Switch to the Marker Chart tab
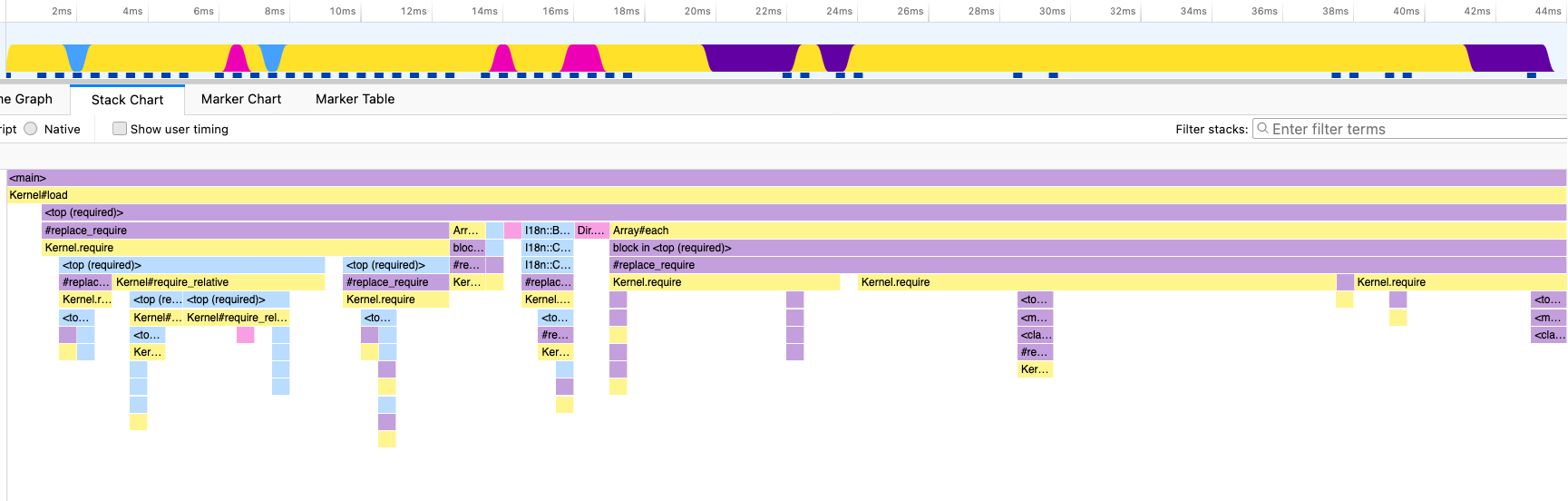Image resolution: width=1568 pixels, height=501 pixels. 241,99
